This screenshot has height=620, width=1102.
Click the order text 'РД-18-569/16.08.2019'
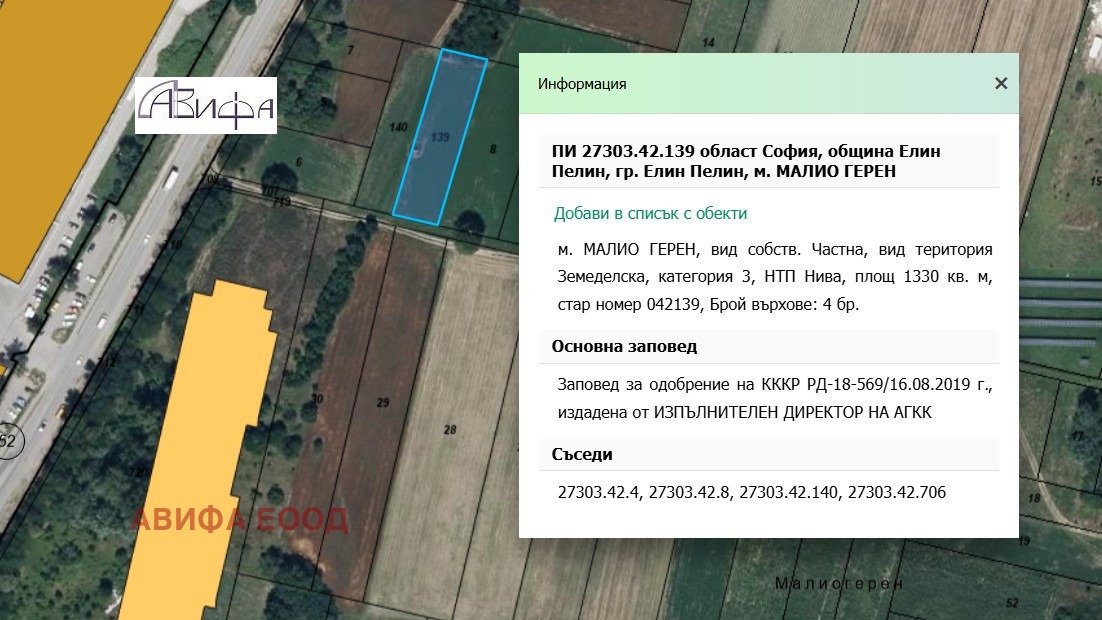(x=888, y=385)
